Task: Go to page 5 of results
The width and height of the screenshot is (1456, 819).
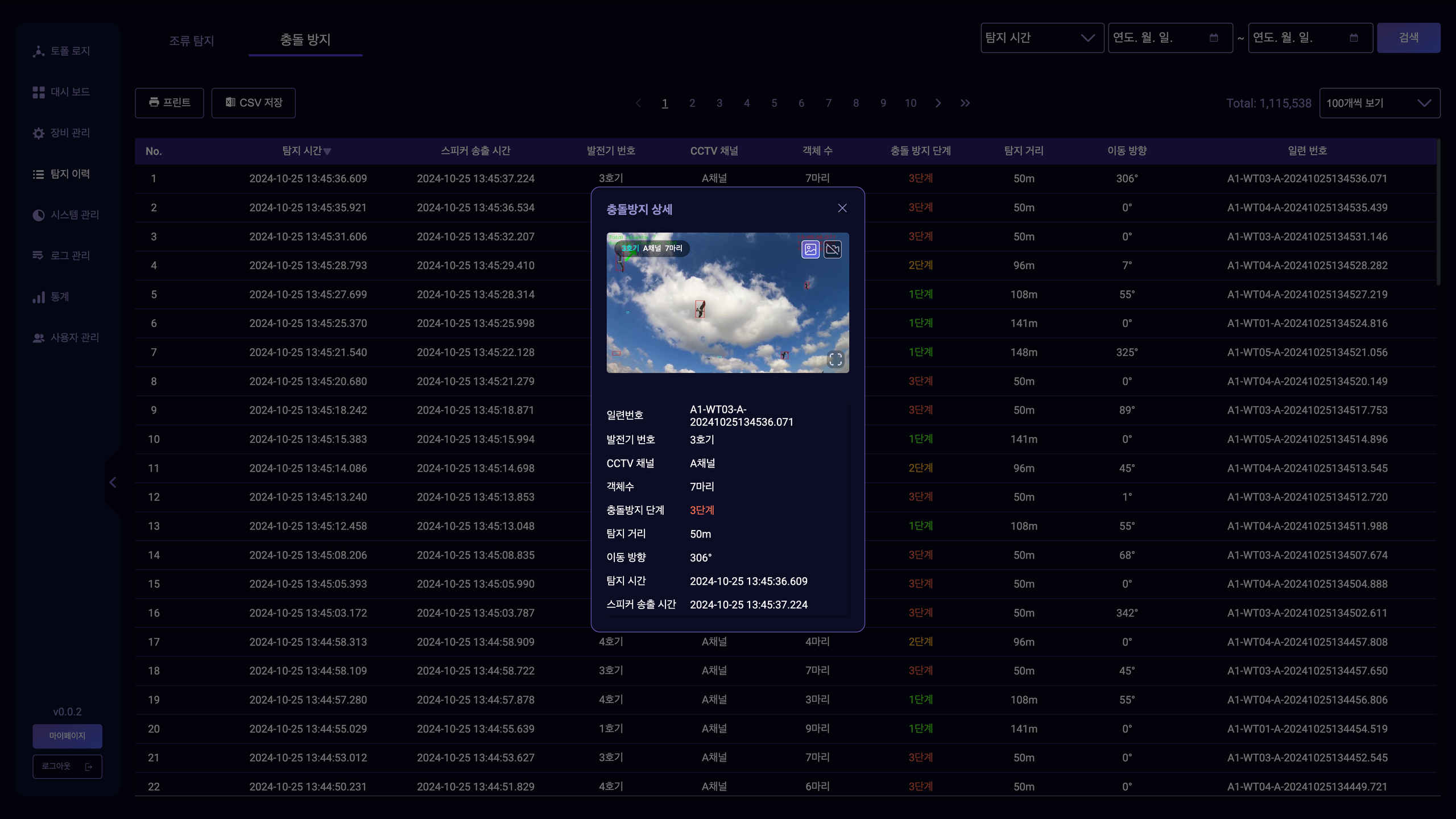Action: 774,103
